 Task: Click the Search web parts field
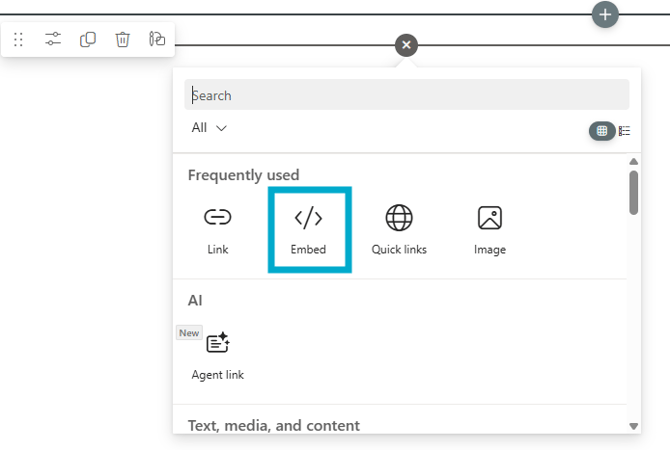click(406, 95)
